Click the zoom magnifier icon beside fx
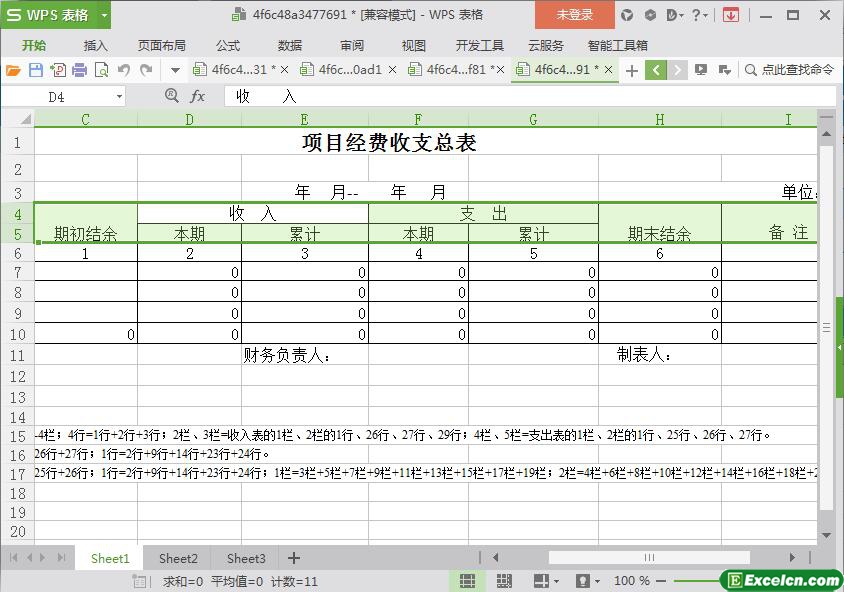 pyautogui.click(x=171, y=96)
